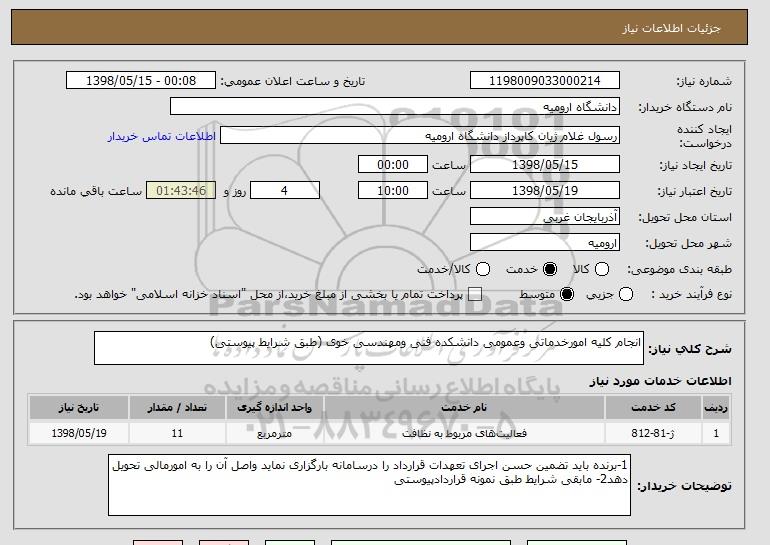The image size is (770, 545).
Task: Click the need number field 1198009033000214
Action: point(545,81)
